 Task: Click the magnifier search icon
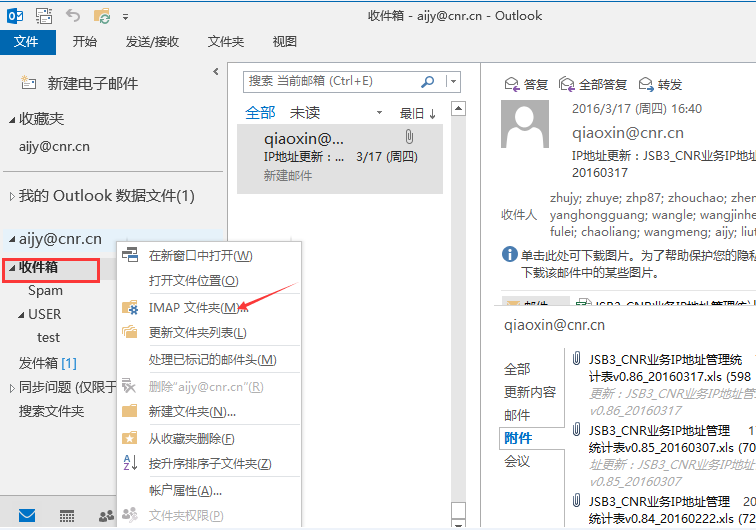point(428,82)
